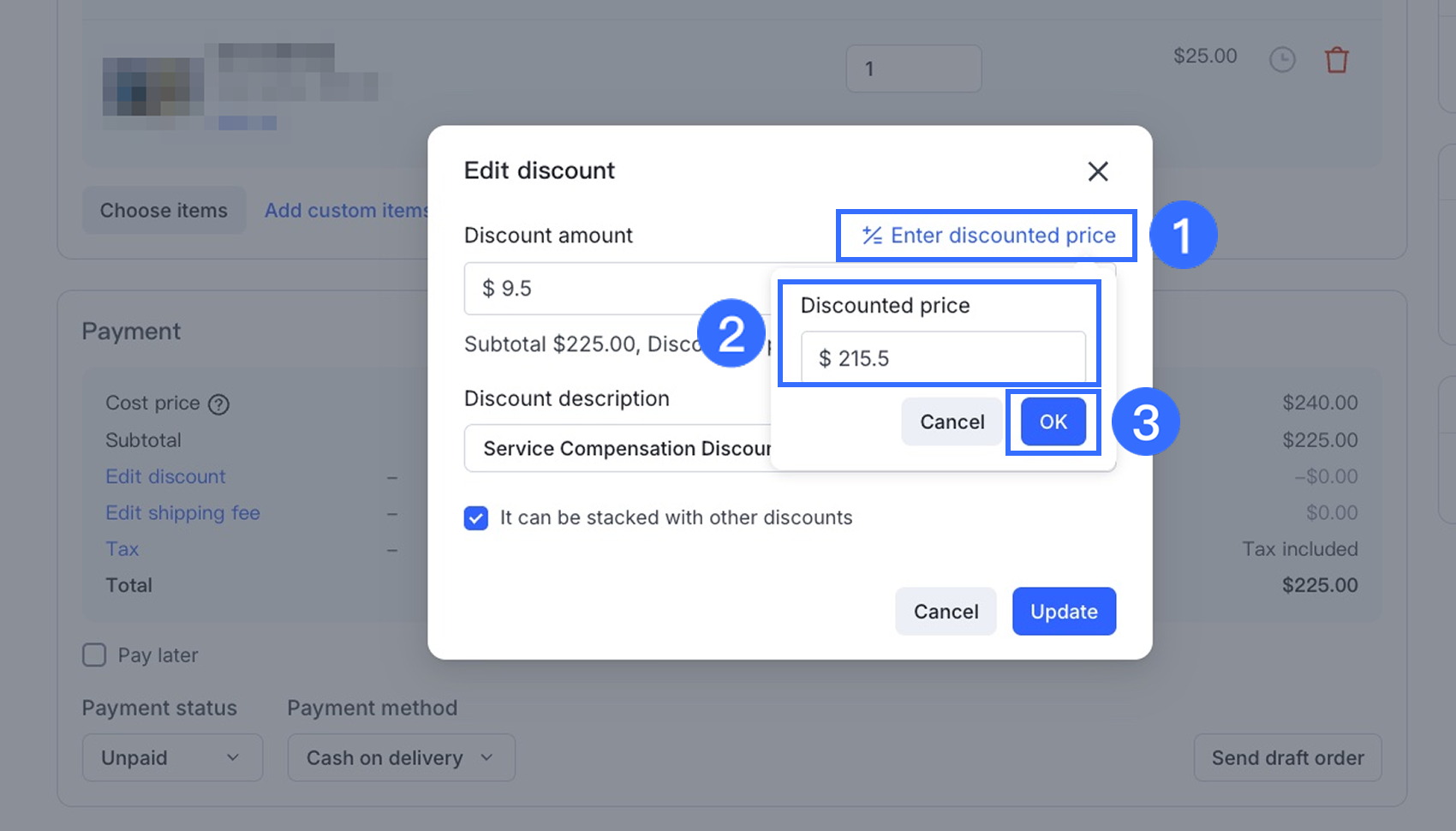The width and height of the screenshot is (1456, 831).
Task: Click the Send draft order button
Action: [1287, 757]
